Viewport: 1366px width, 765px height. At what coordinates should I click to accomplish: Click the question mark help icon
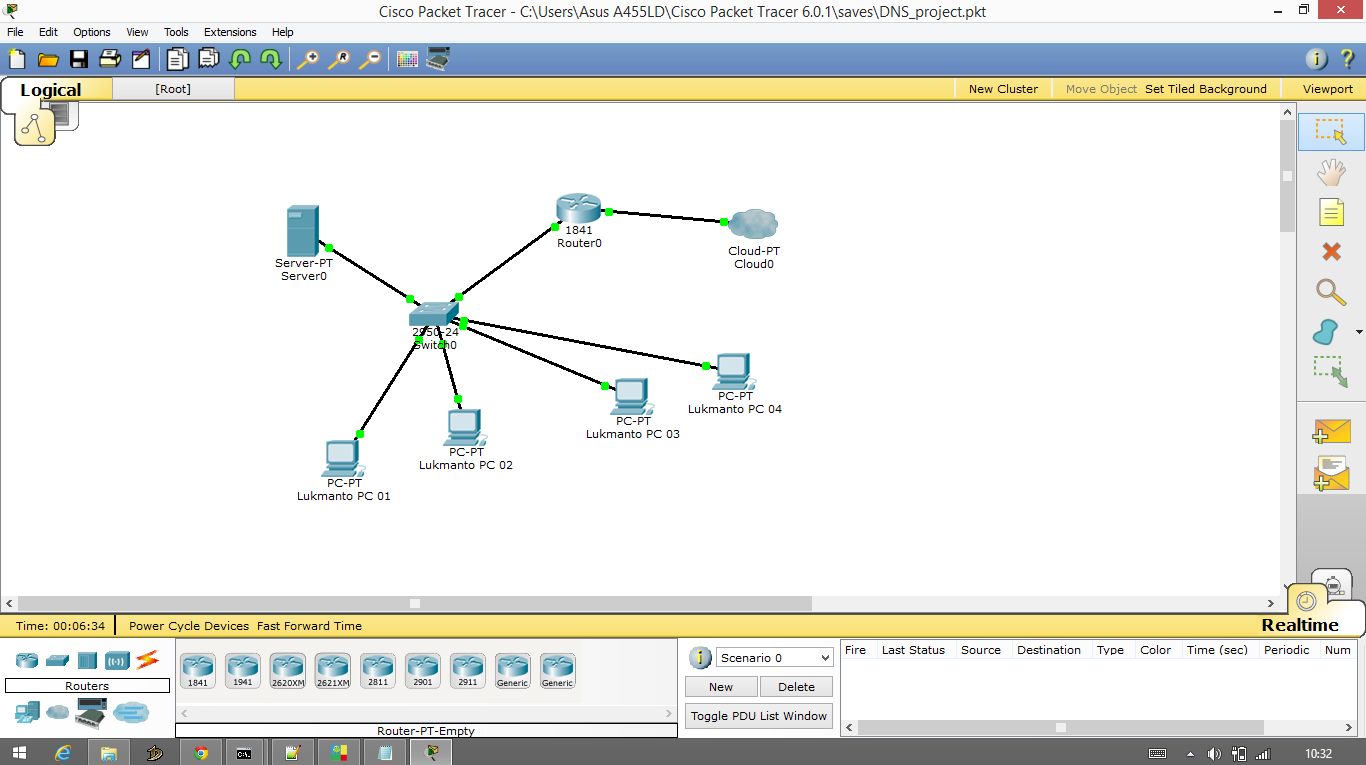1347,59
